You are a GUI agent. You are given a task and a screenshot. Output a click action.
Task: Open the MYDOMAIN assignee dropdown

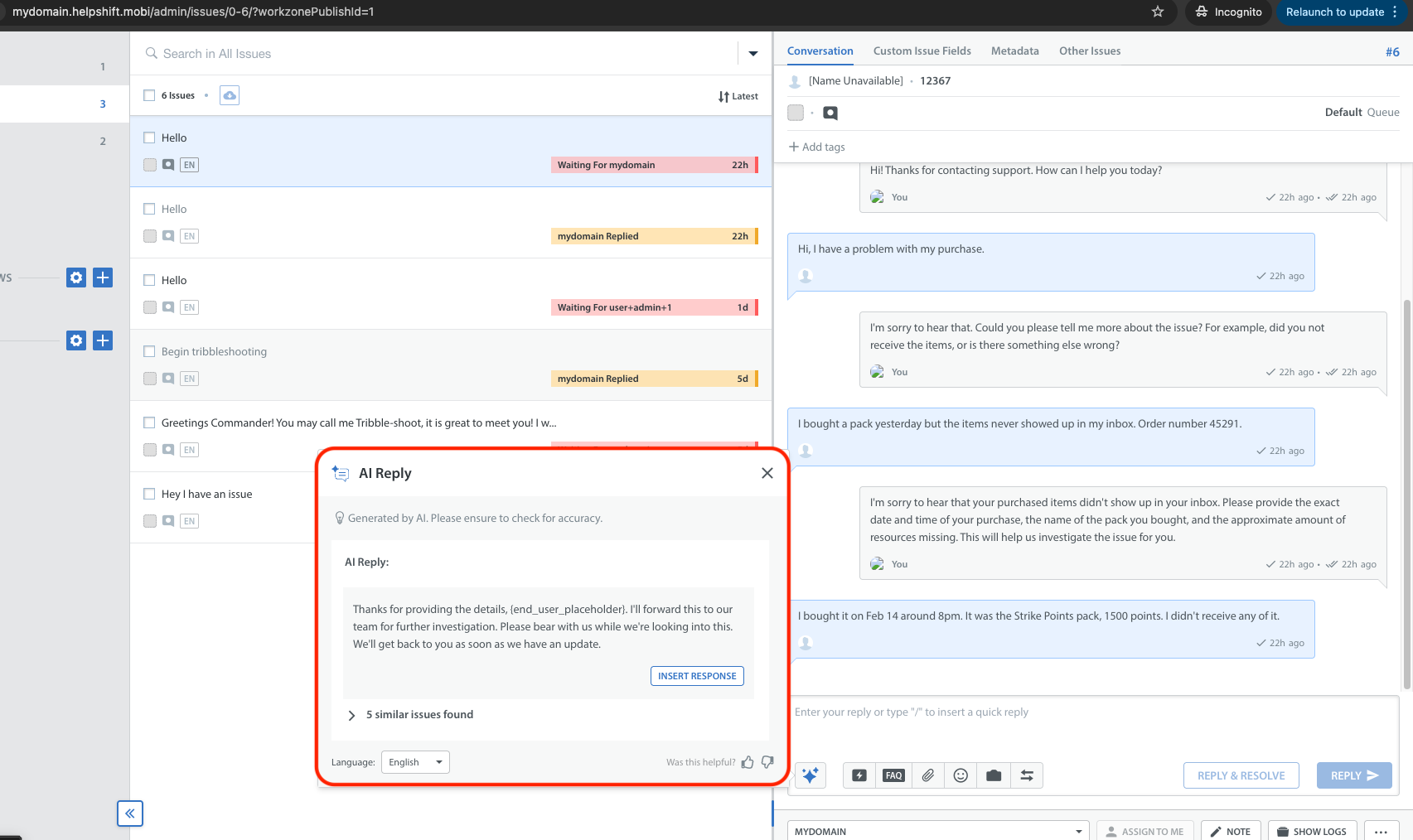pyautogui.click(x=937, y=831)
